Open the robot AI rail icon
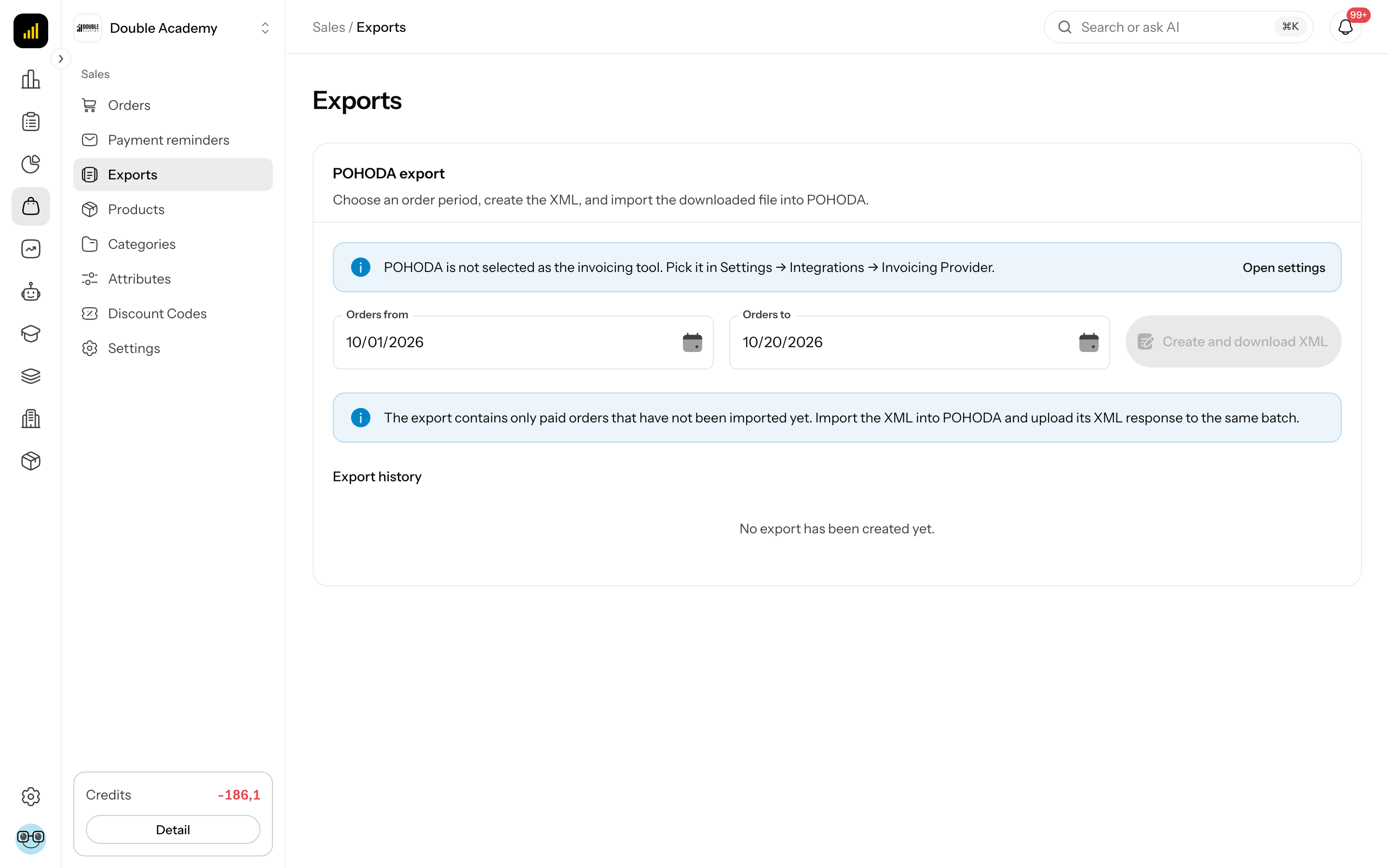This screenshot has height=868, width=1389. [30, 292]
